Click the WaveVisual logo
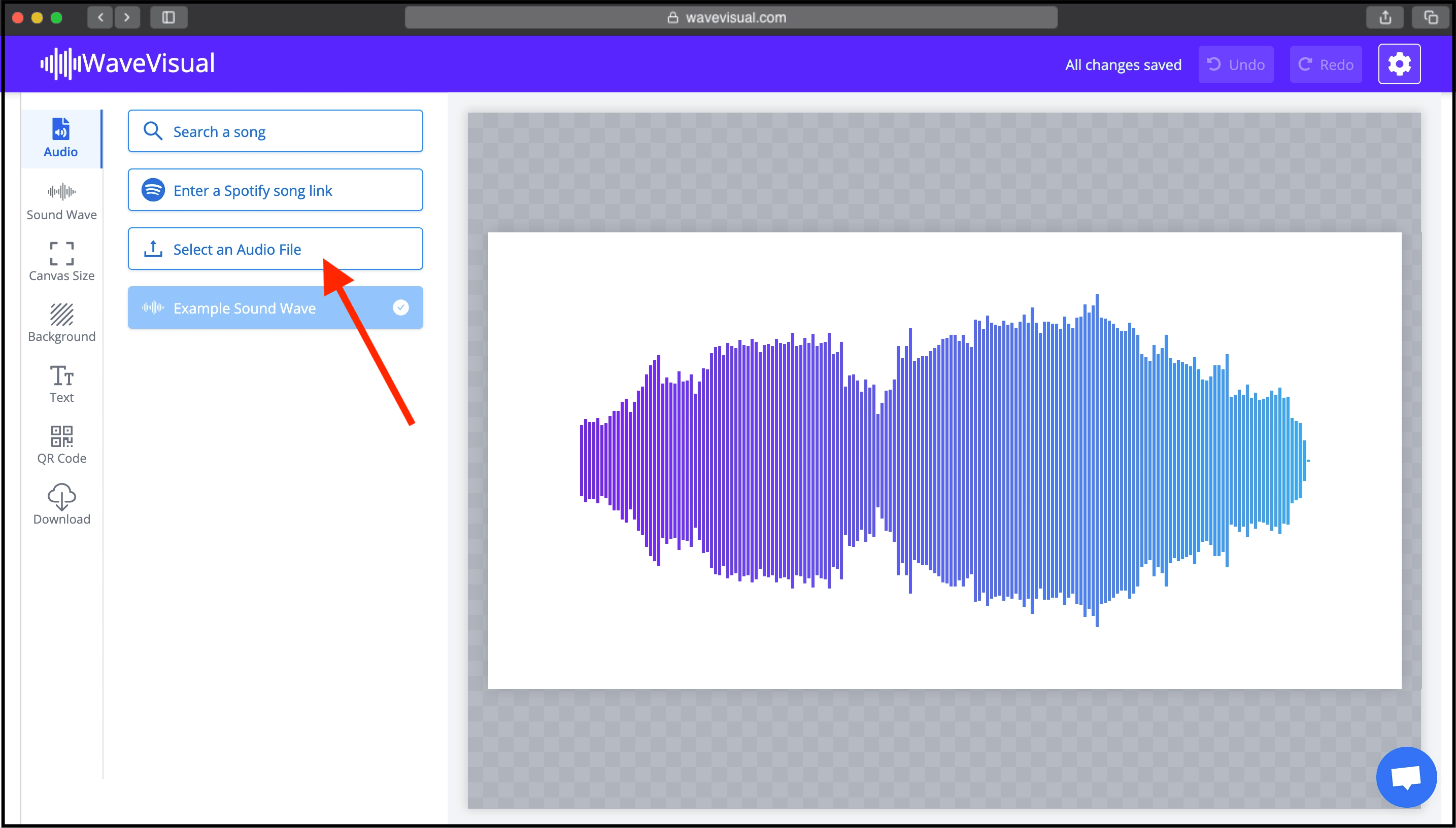The height and width of the screenshot is (828, 1456). (x=126, y=63)
